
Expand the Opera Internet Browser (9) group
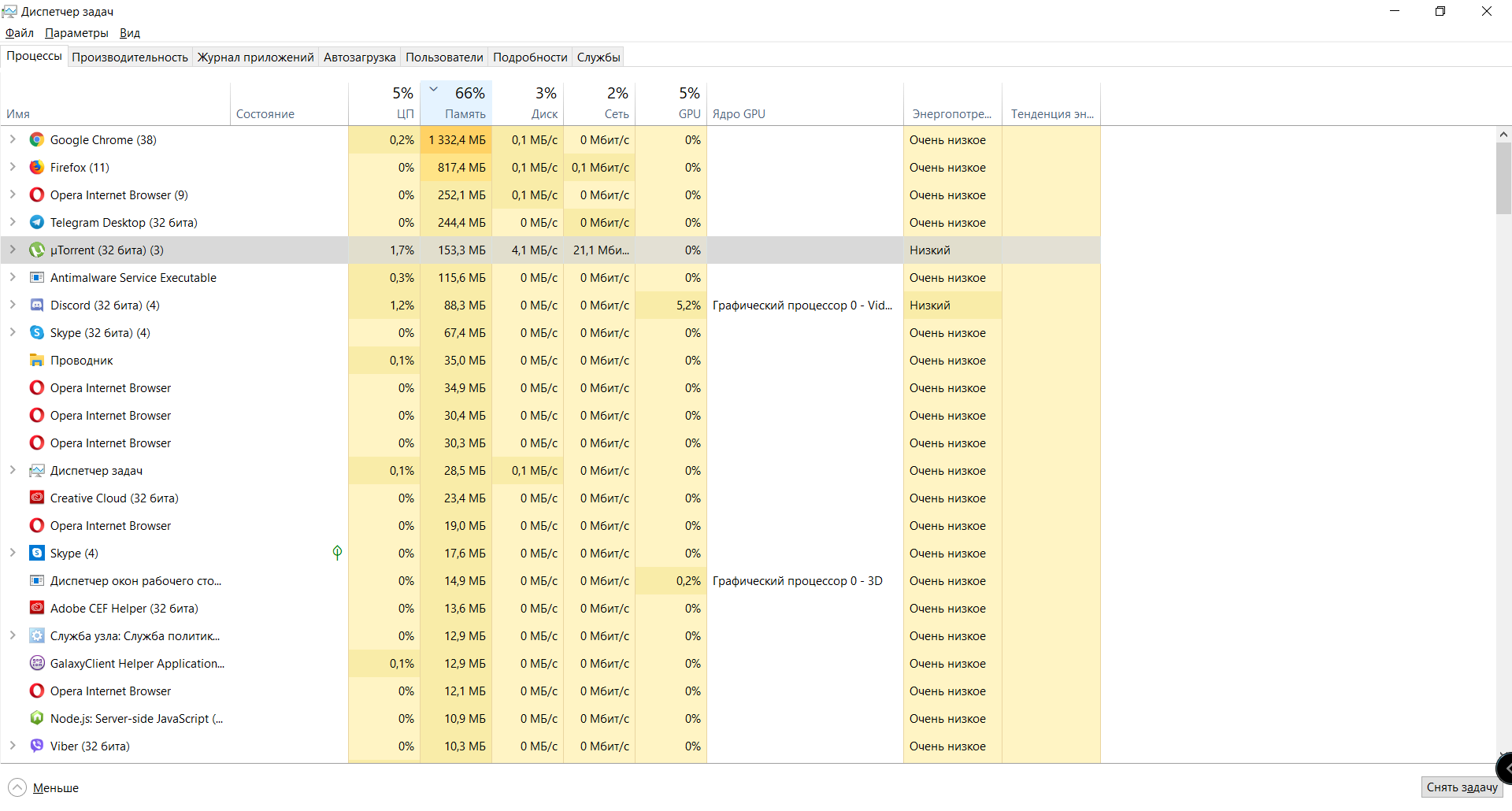click(13, 195)
